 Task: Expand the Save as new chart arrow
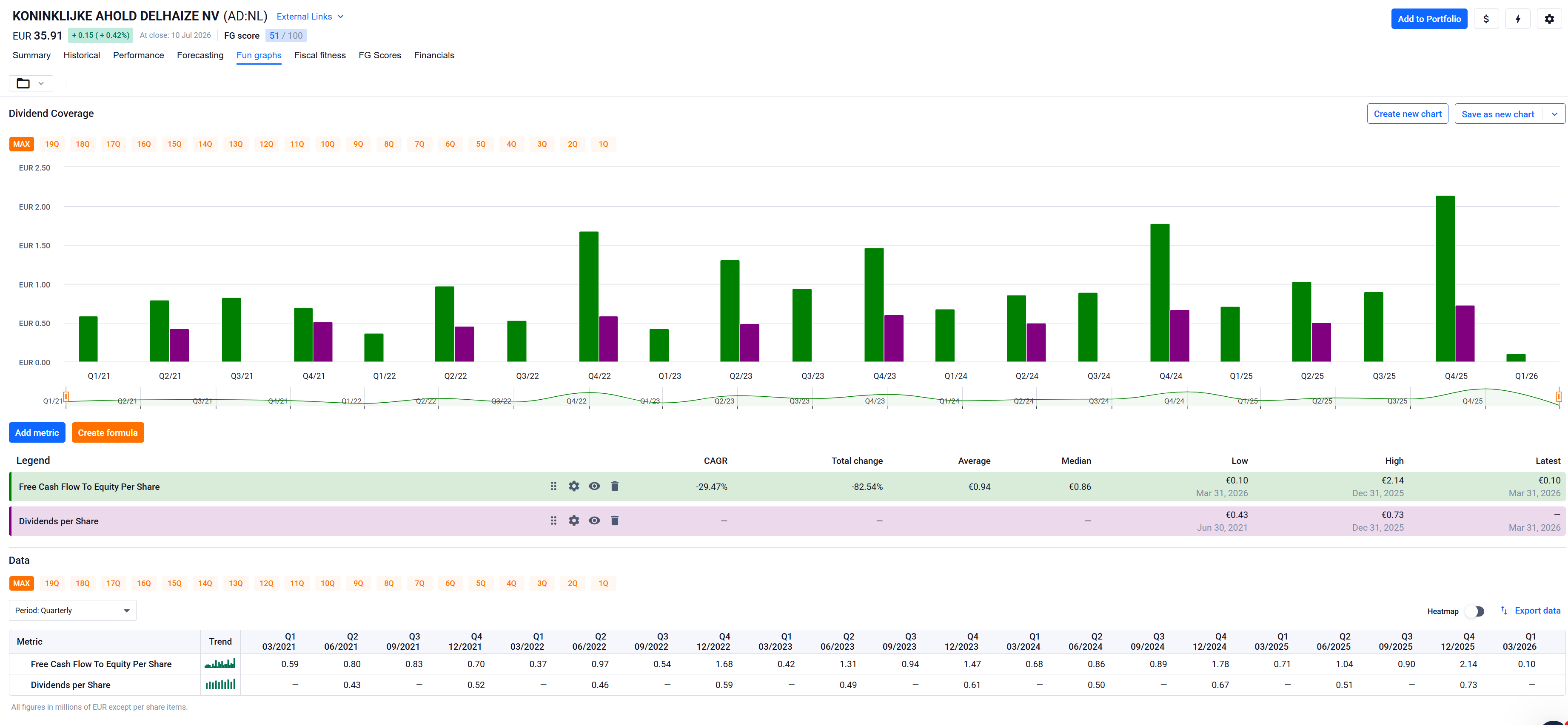1554,114
